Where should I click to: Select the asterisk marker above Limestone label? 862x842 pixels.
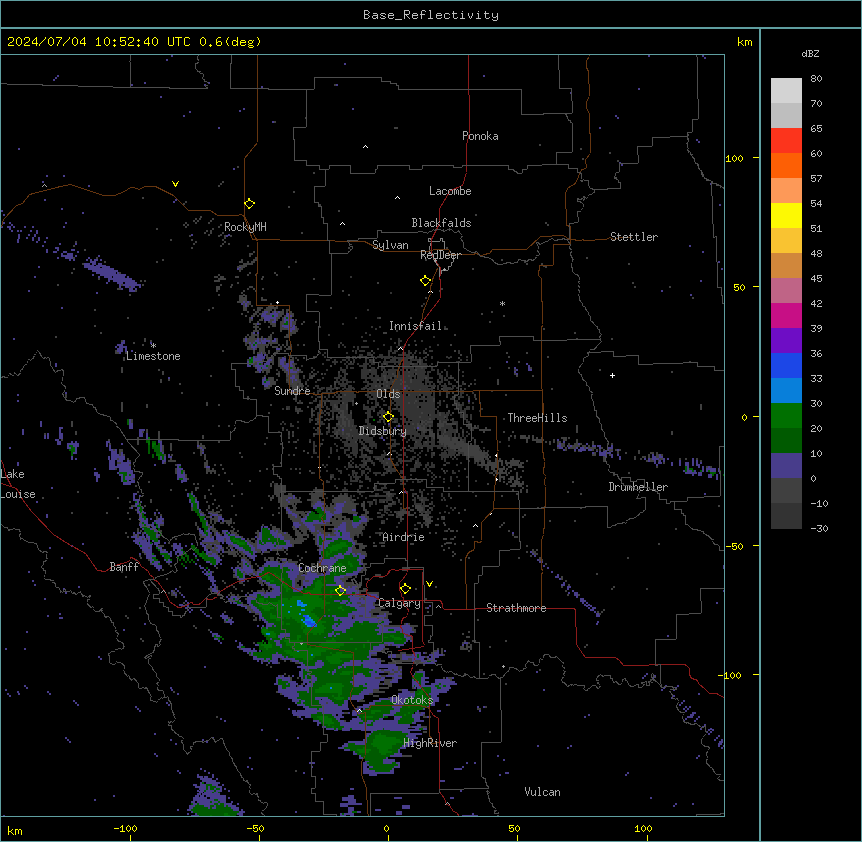tap(153, 345)
